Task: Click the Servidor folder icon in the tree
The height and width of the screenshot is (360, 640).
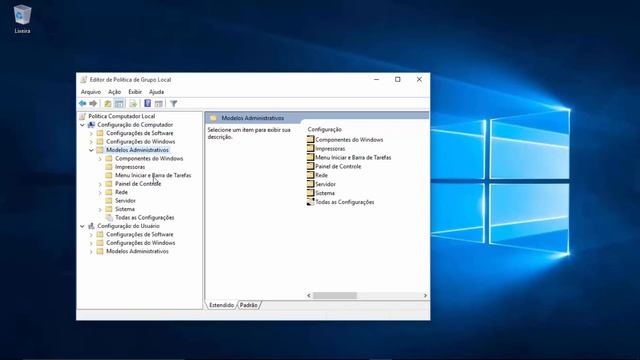Action: 109,200
